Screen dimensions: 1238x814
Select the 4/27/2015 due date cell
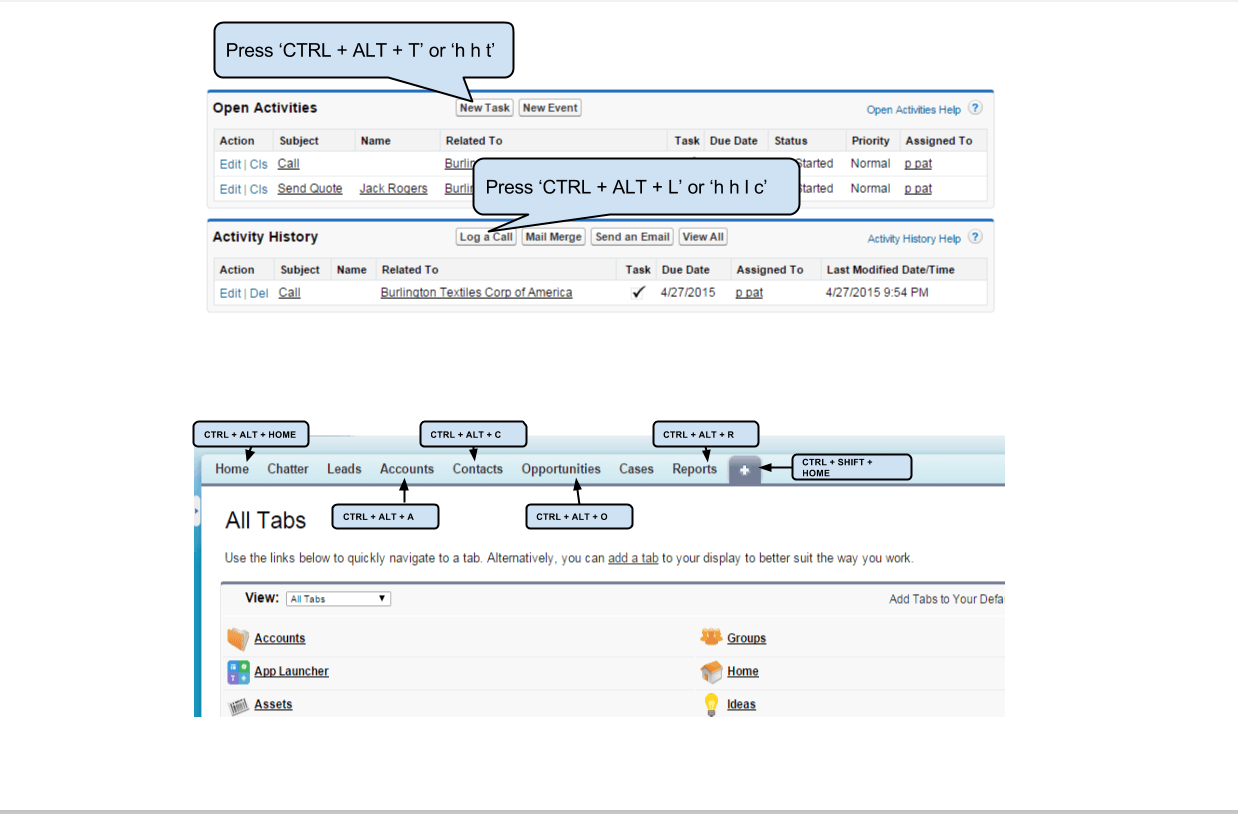688,293
